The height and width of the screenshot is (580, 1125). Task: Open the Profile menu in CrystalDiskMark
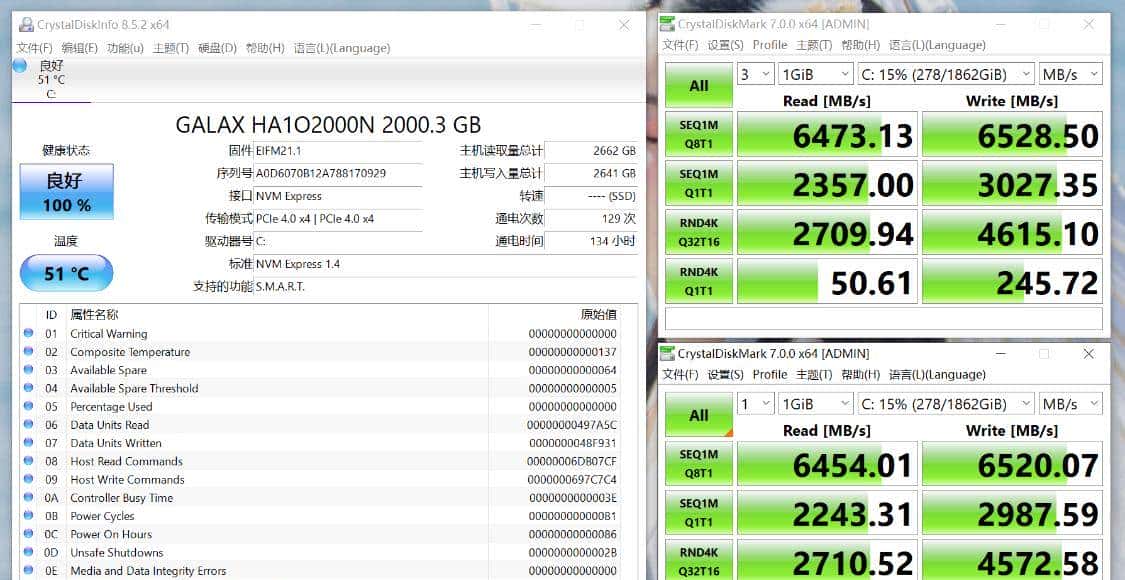click(x=770, y=45)
